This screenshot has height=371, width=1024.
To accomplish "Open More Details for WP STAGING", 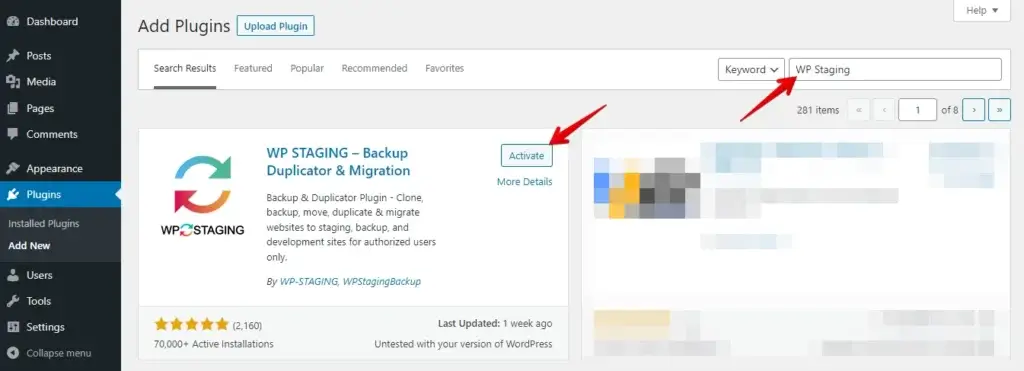I will click(524, 182).
